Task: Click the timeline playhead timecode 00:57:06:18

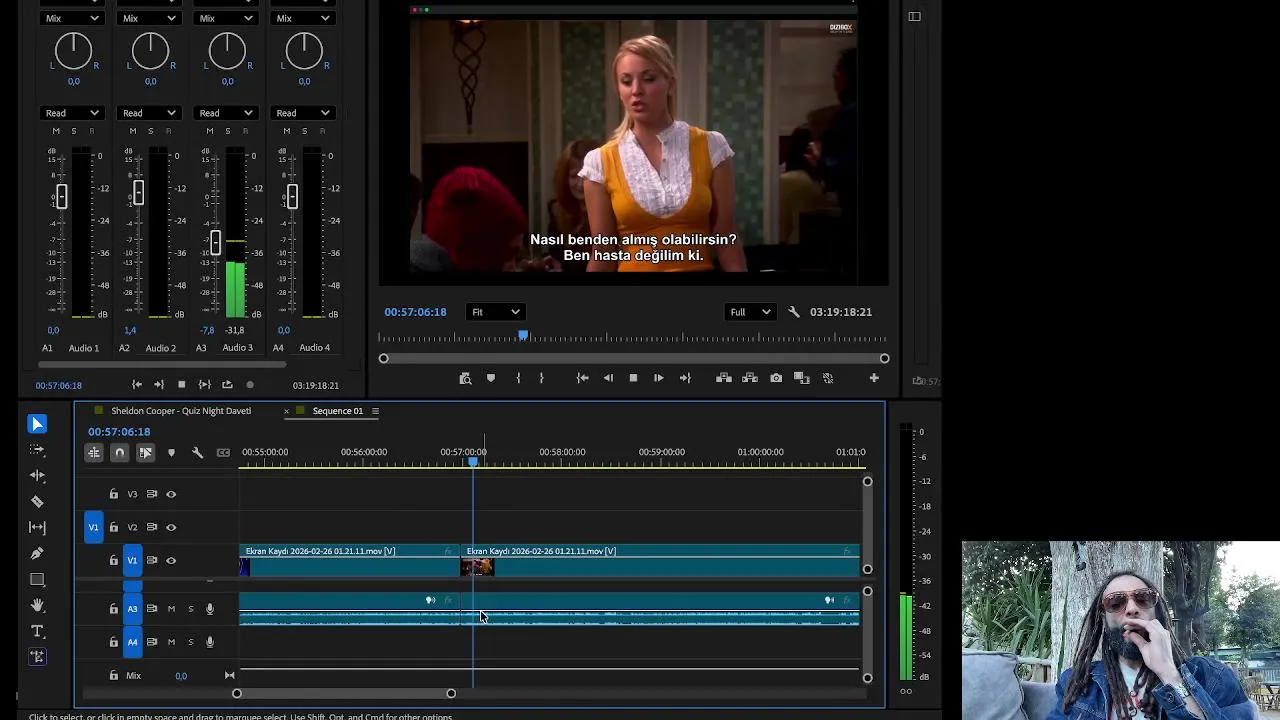Action: coord(119,432)
